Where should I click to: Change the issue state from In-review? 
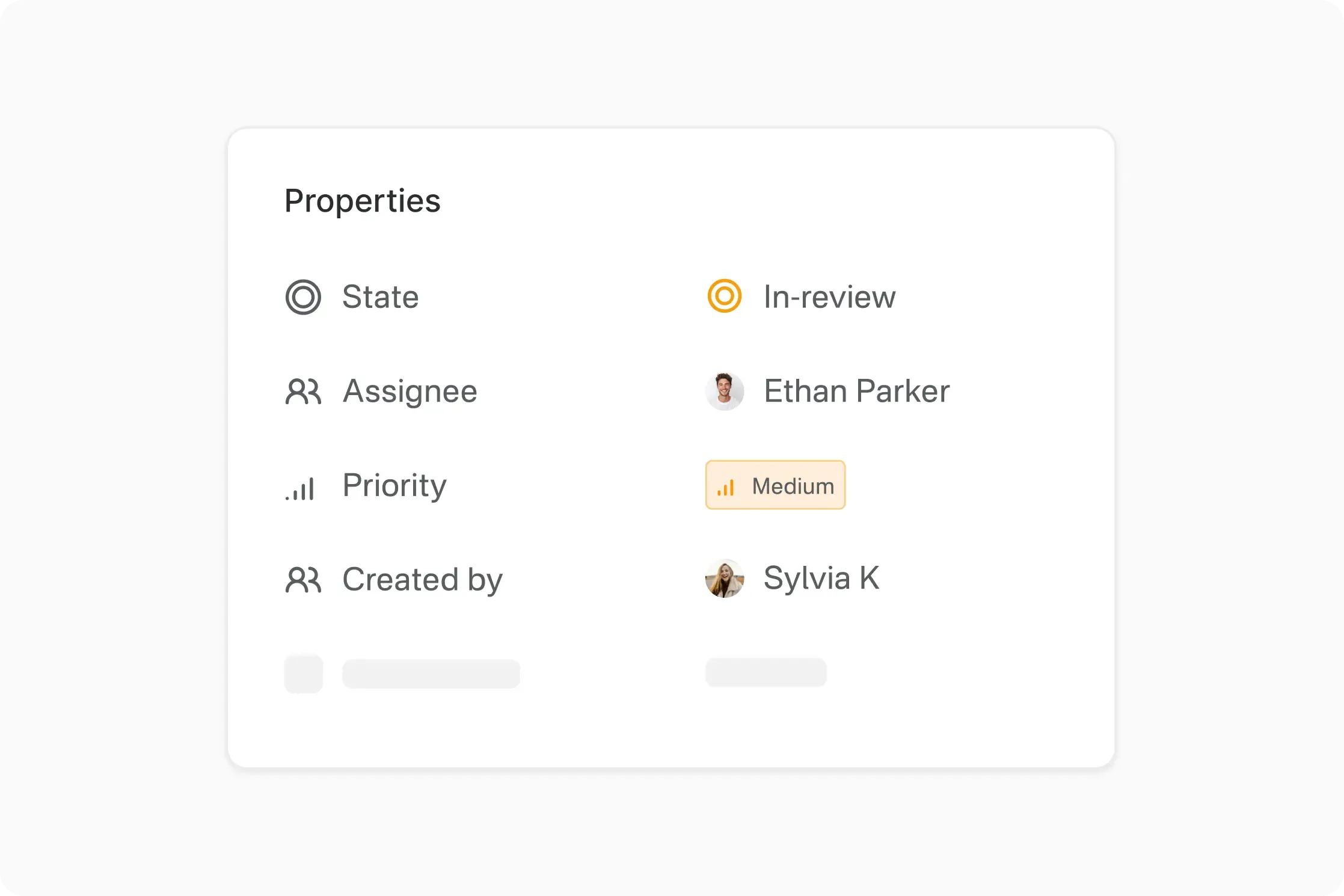[x=830, y=296]
